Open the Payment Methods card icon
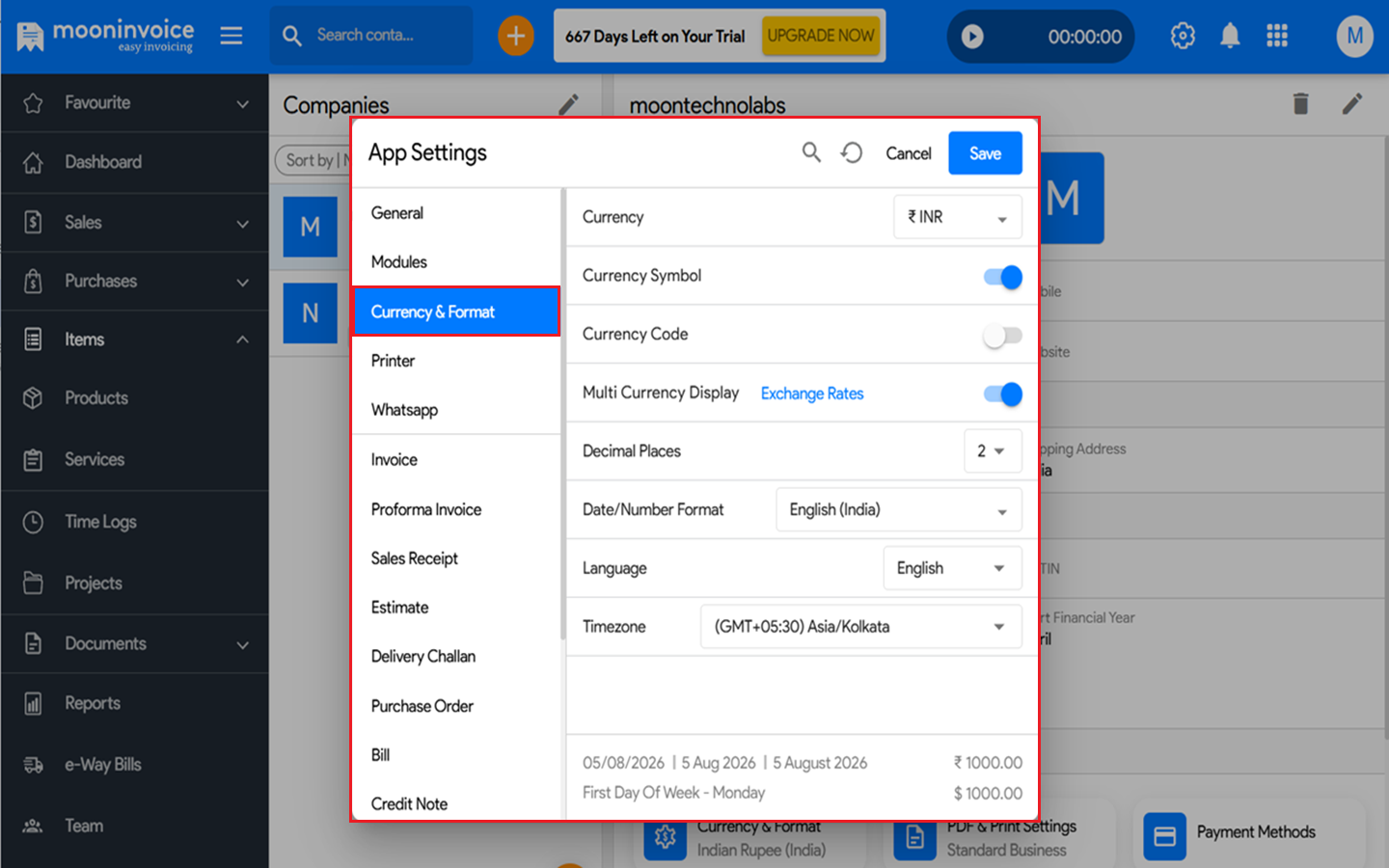1389x868 pixels. (x=1164, y=836)
